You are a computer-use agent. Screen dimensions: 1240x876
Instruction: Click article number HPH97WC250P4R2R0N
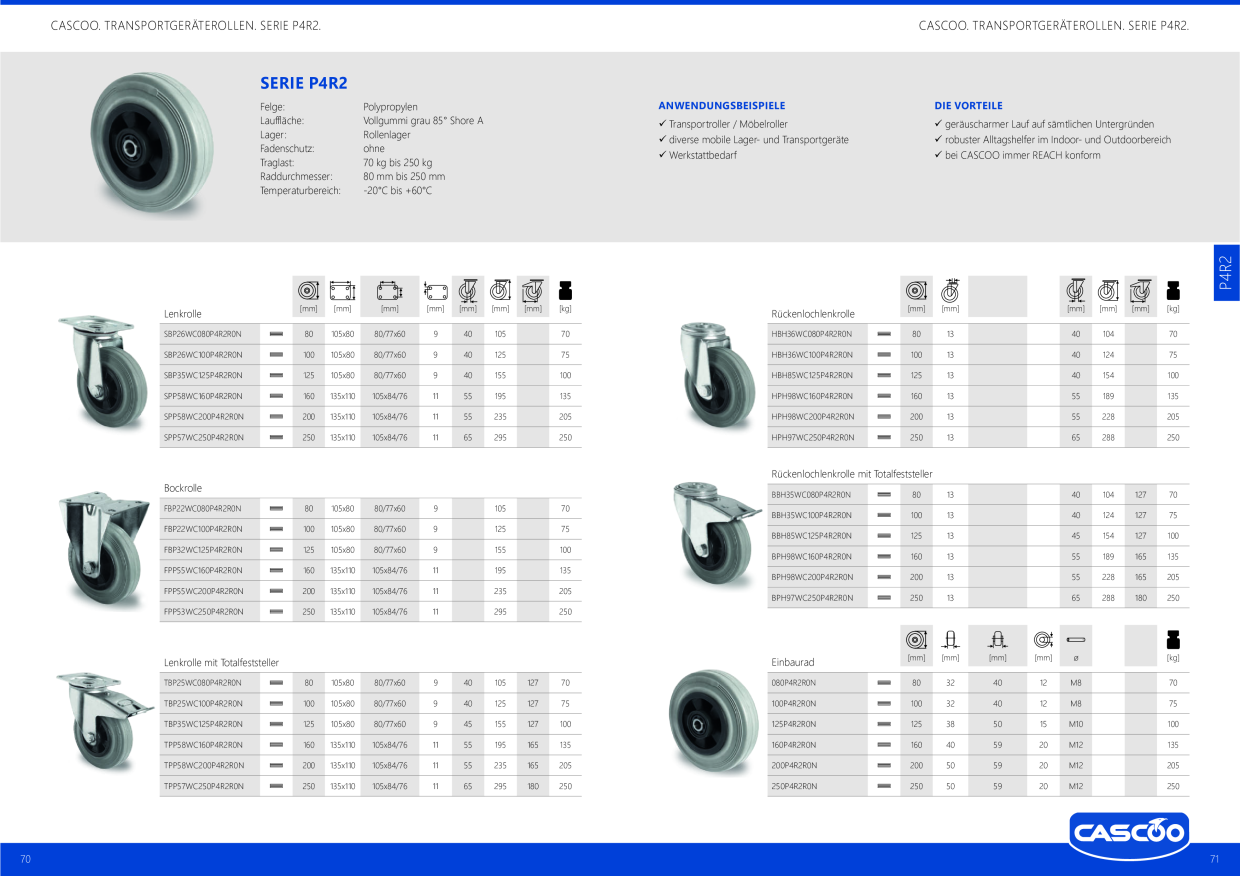(812, 437)
